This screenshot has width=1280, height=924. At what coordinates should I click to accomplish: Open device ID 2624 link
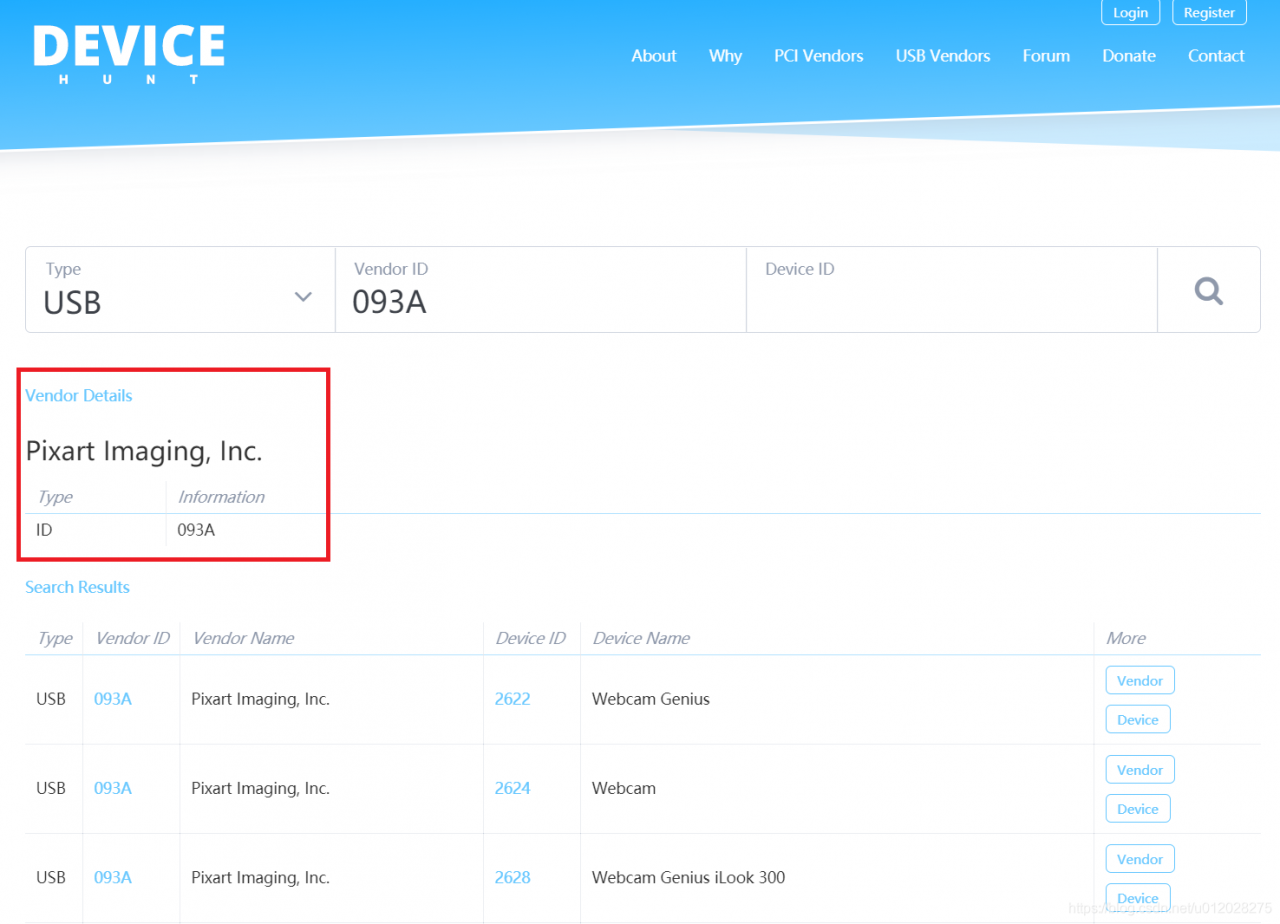[512, 788]
